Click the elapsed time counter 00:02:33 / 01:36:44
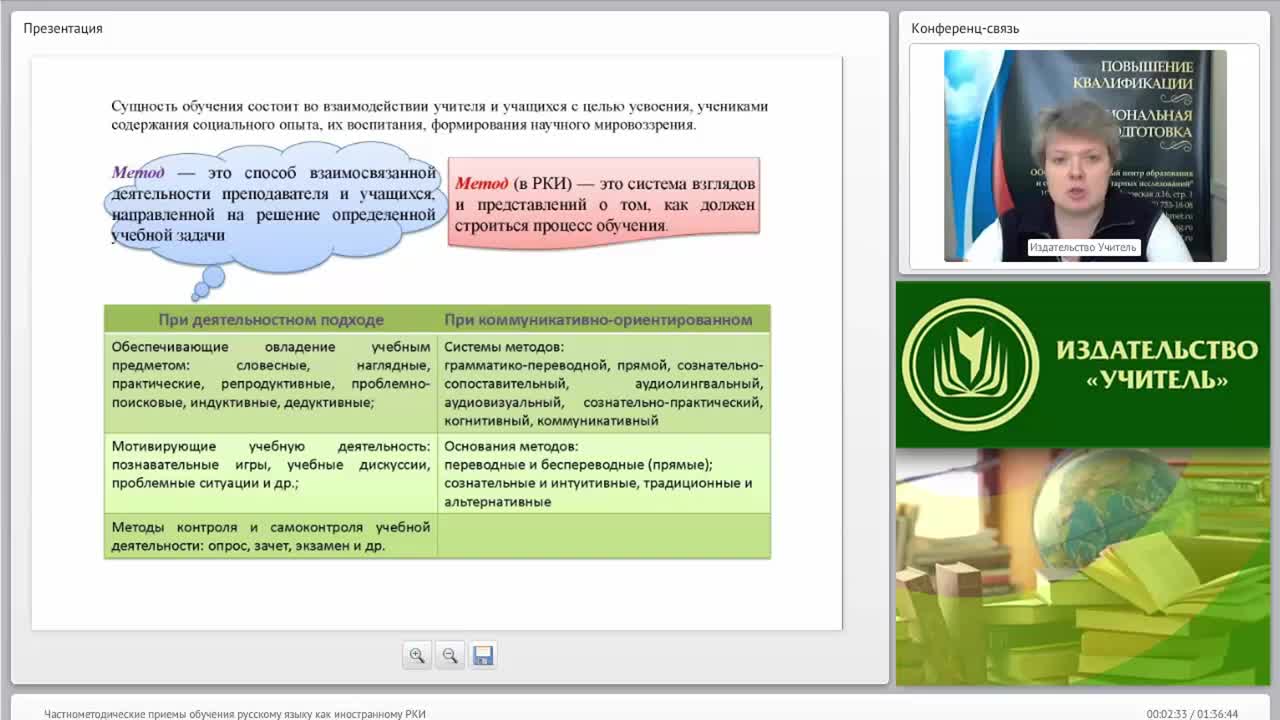 coord(1192,714)
